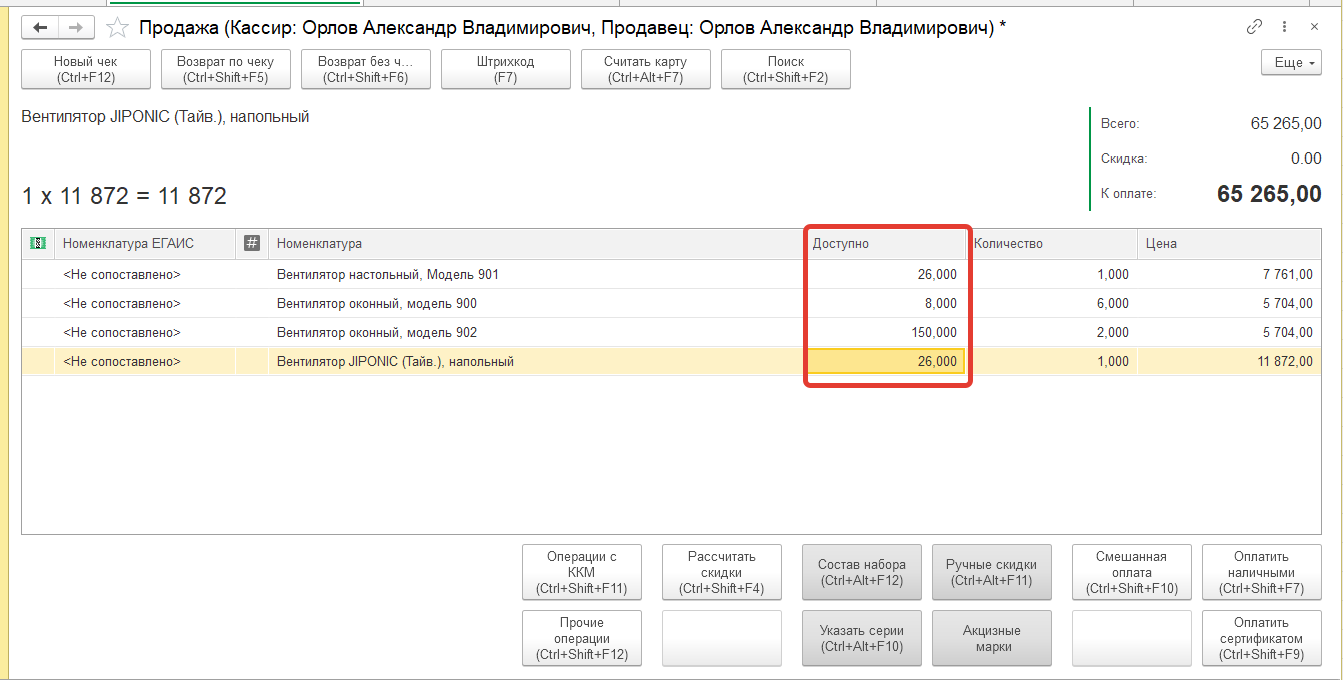Sort by the Количество column header
Screen dimensions: 1343x680
click(x=1050, y=243)
